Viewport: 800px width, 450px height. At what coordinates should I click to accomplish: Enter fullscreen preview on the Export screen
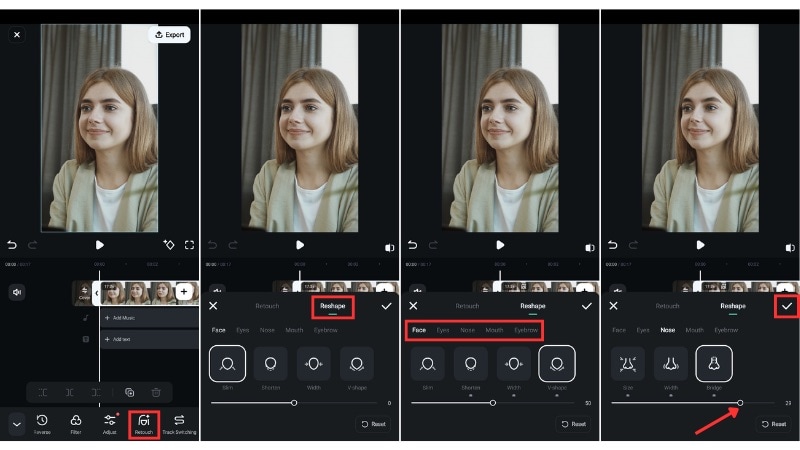pos(189,245)
